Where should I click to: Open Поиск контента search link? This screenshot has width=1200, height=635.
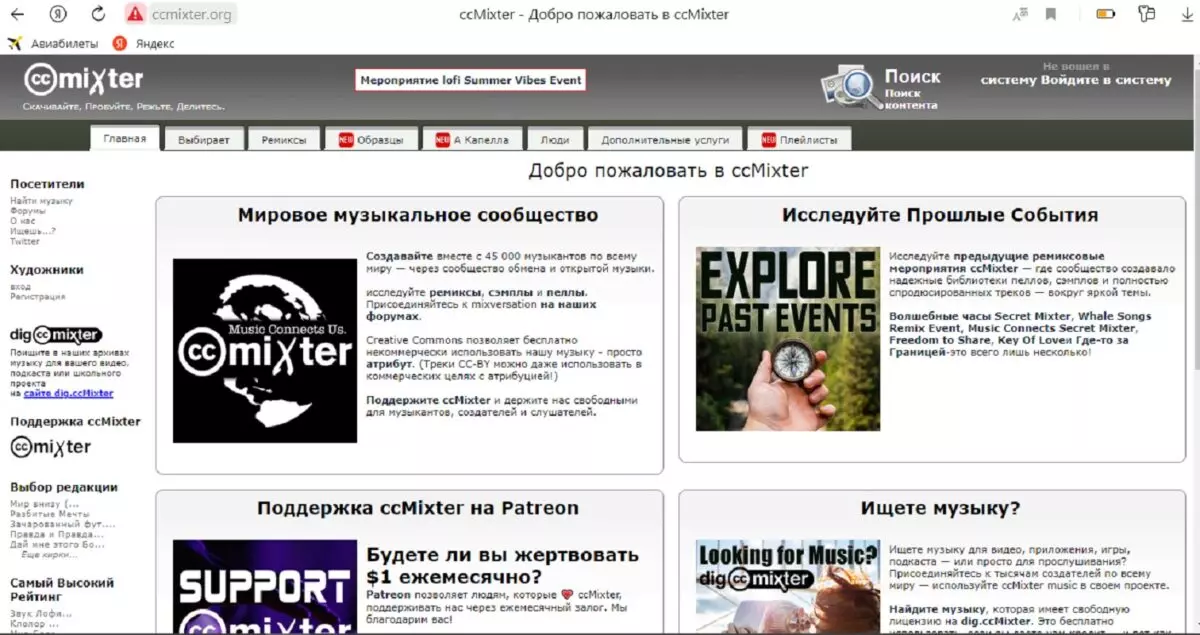[910, 99]
